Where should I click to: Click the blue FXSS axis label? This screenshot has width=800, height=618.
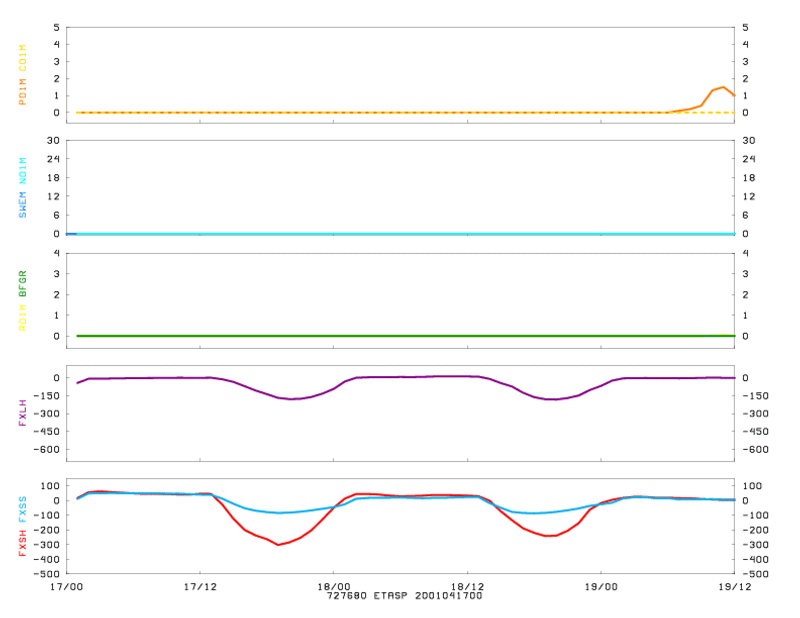(x=22, y=509)
